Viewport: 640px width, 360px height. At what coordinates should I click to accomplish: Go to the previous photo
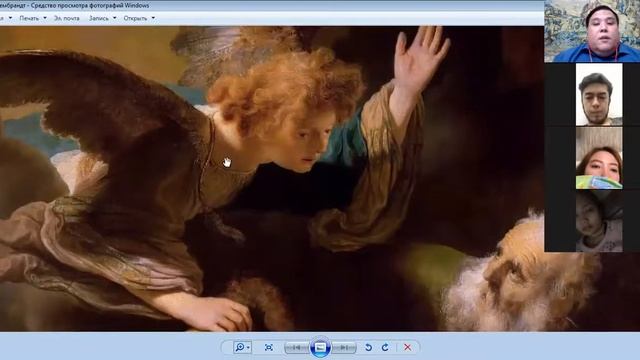297,348
